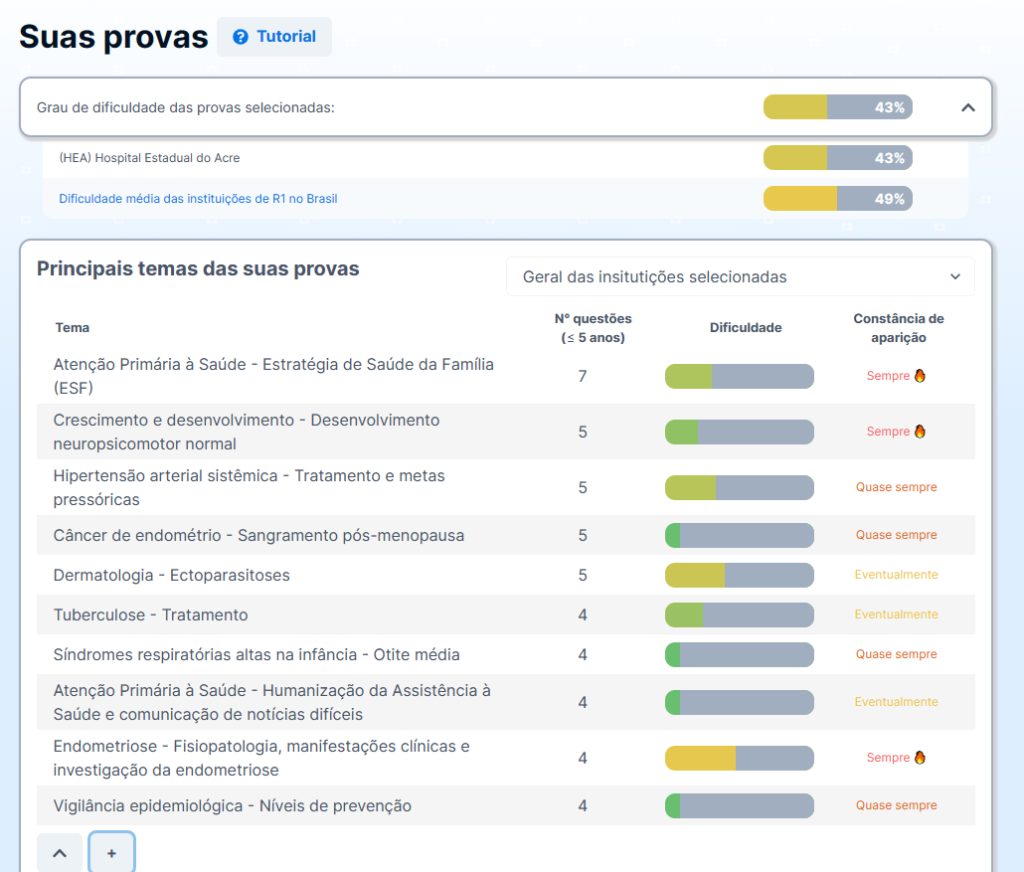Click the Dificuldade column header

point(745,328)
